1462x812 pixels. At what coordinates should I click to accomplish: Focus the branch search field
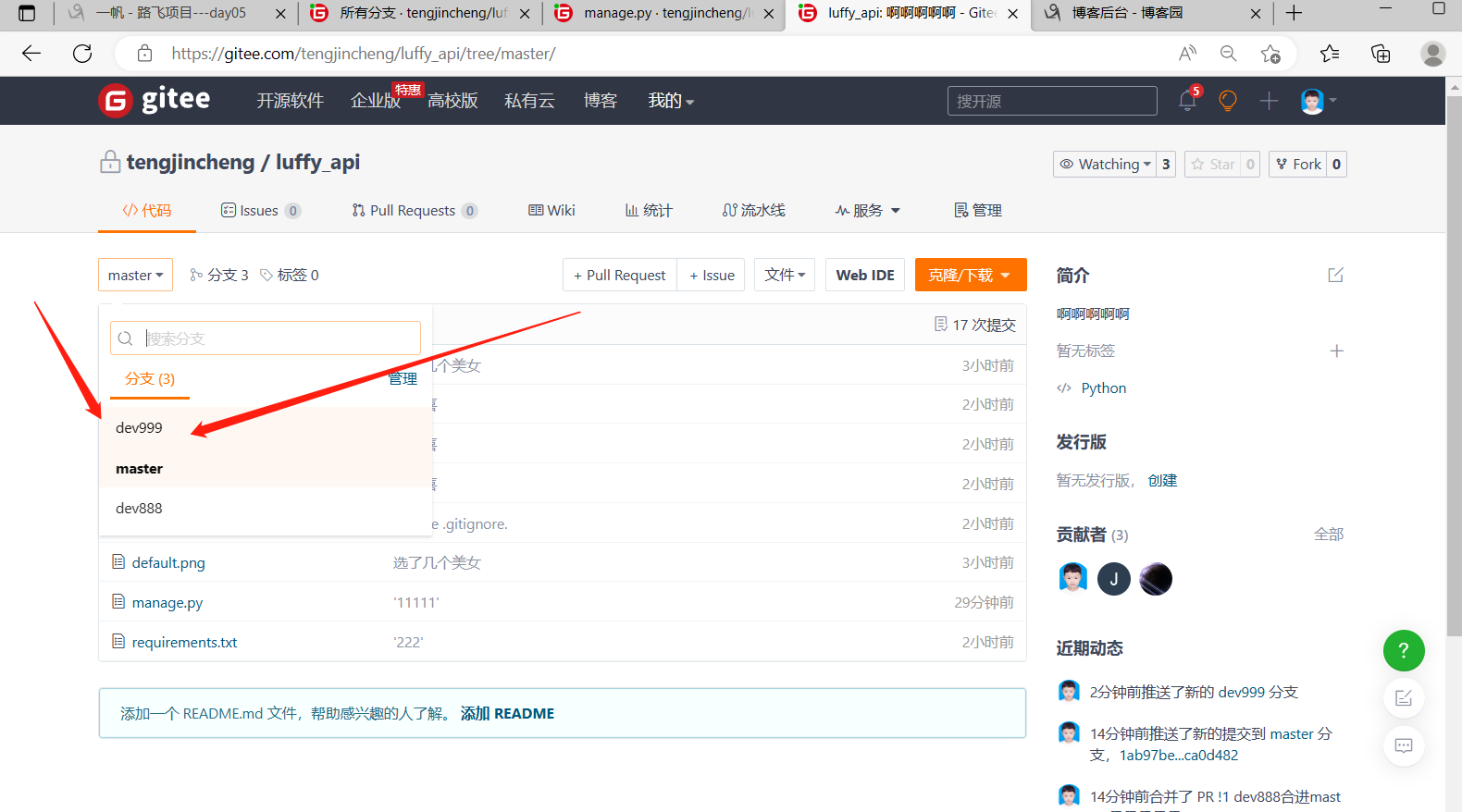[266, 338]
